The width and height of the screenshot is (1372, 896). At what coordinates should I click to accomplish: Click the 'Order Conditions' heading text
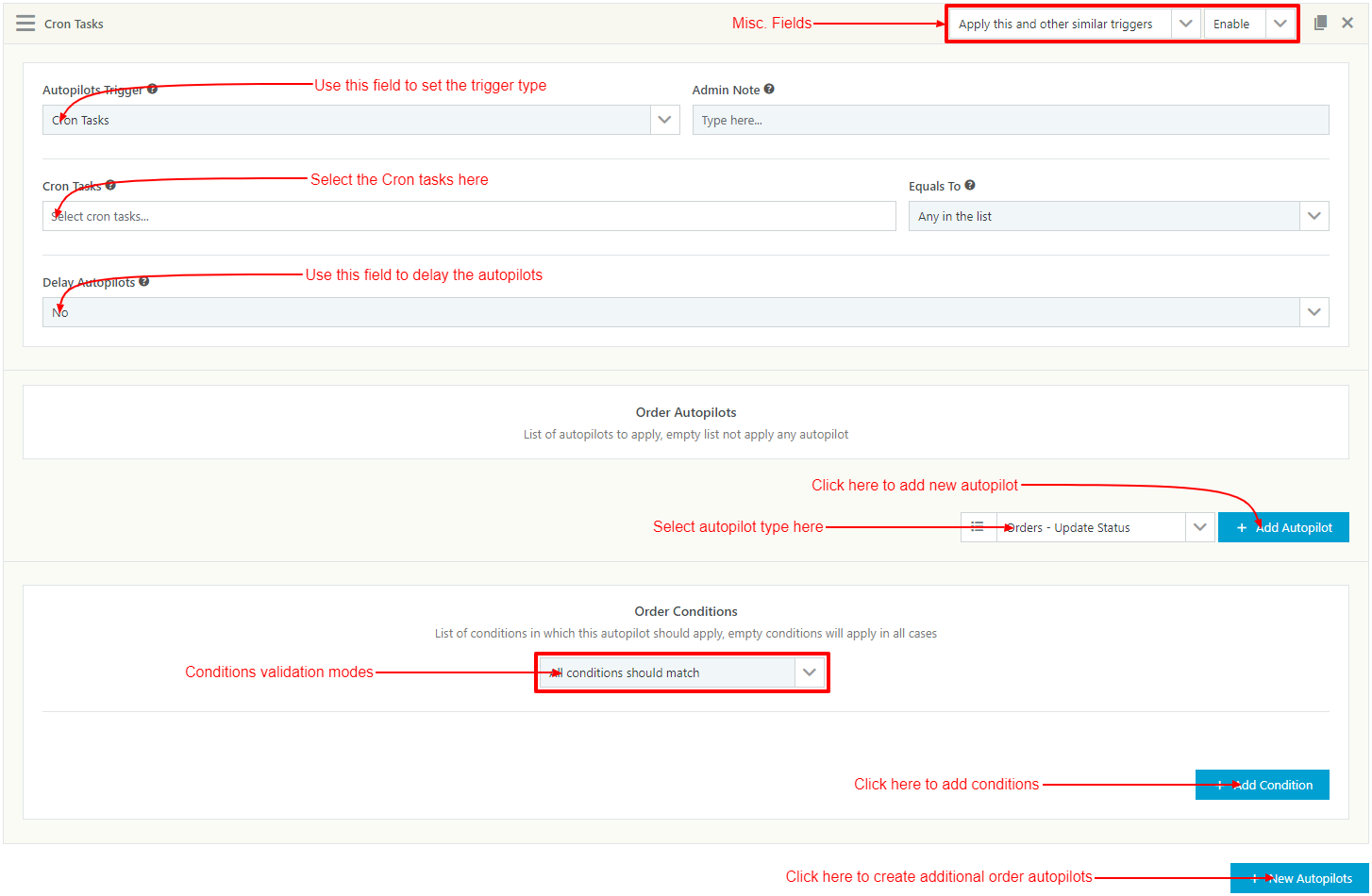click(686, 611)
